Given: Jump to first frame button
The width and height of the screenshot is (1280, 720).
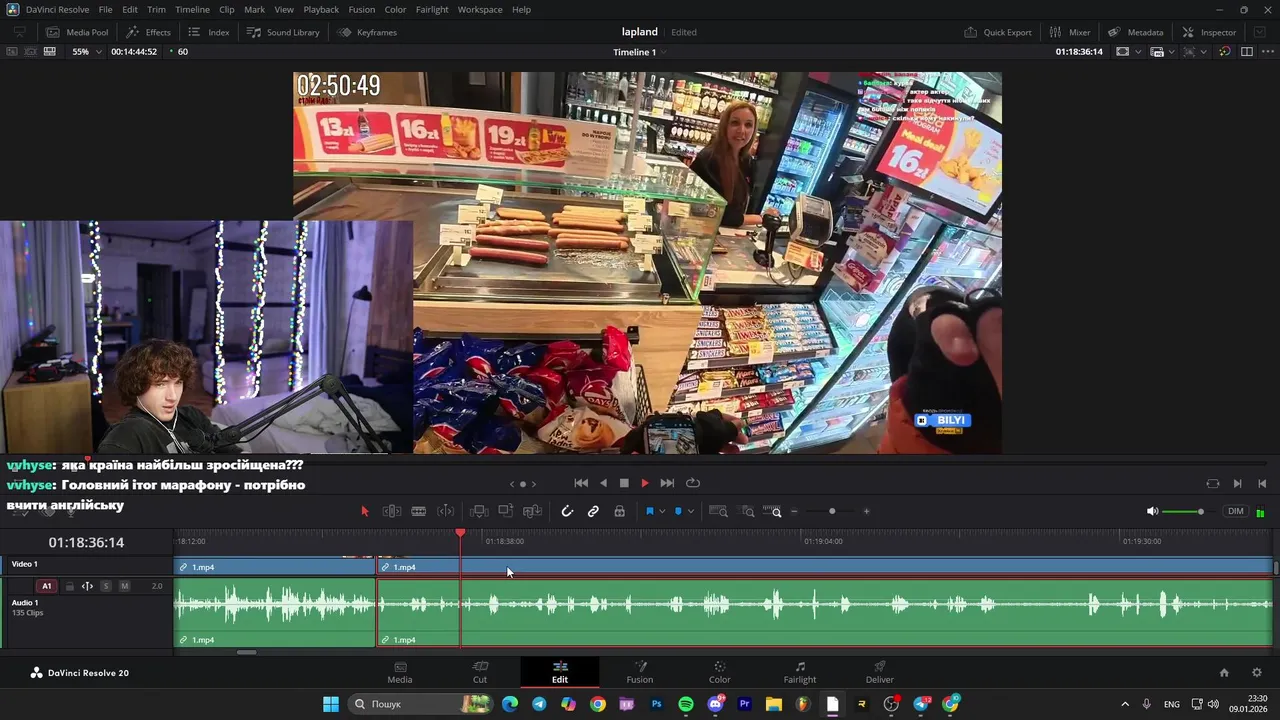Looking at the screenshot, I should [581, 483].
